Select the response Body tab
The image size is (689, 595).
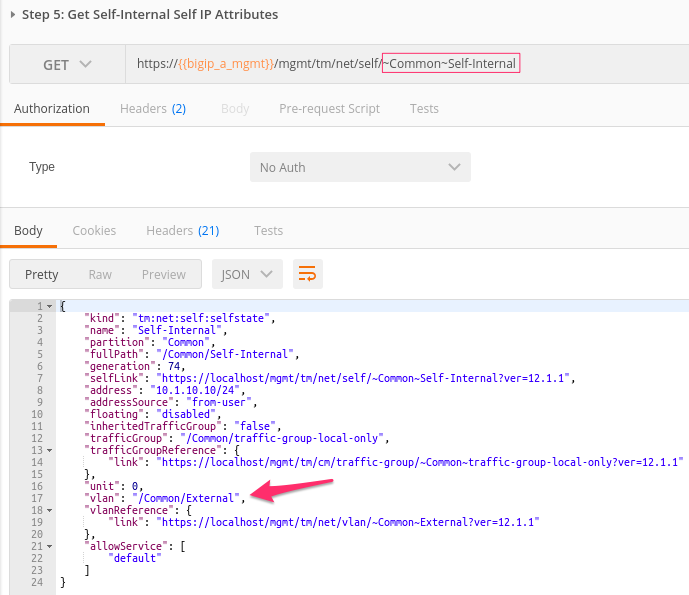tap(28, 231)
